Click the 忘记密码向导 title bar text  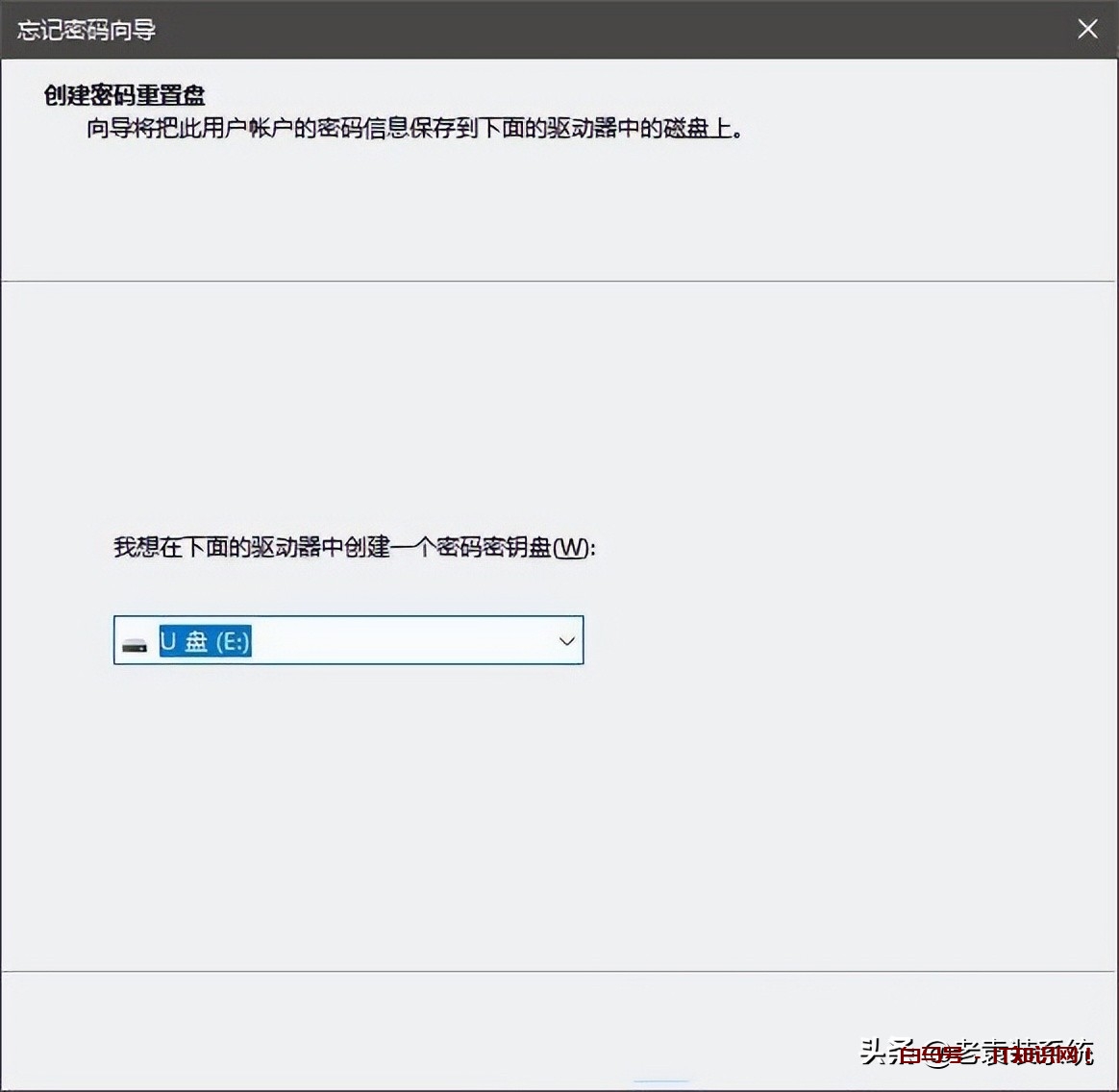coord(85,30)
